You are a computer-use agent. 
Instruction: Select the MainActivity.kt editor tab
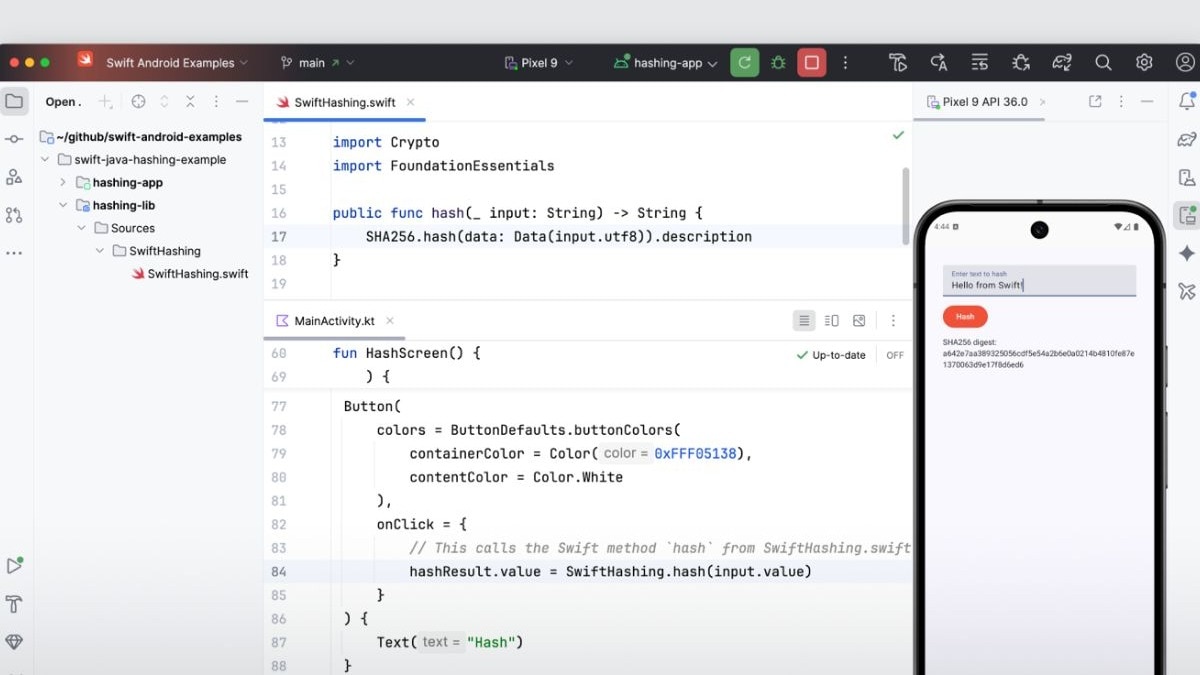(x=333, y=321)
